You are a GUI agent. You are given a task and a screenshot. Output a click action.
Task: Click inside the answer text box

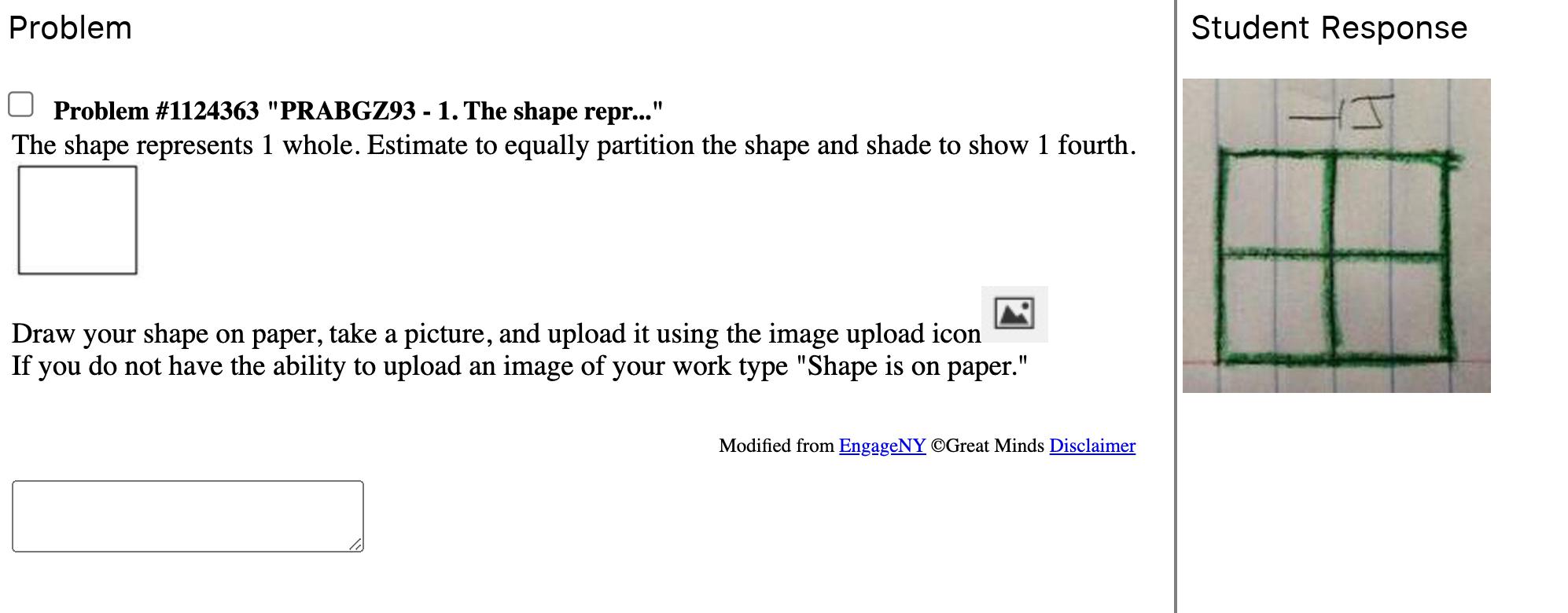(x=187, y=516)
